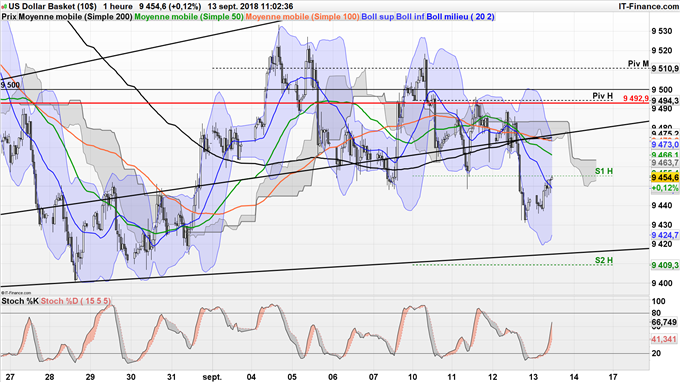Click the date 27 on time axis
This screenshot has height=382, width=680.
point(10,377)
